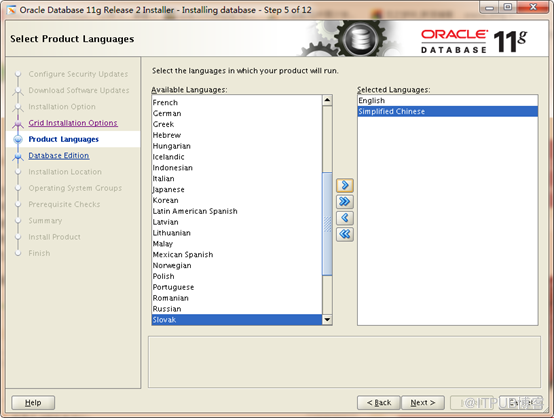The image size is (554, 418).
Task: Click the remove all languages double-arrow button
Action: click(x=345, y=234)
